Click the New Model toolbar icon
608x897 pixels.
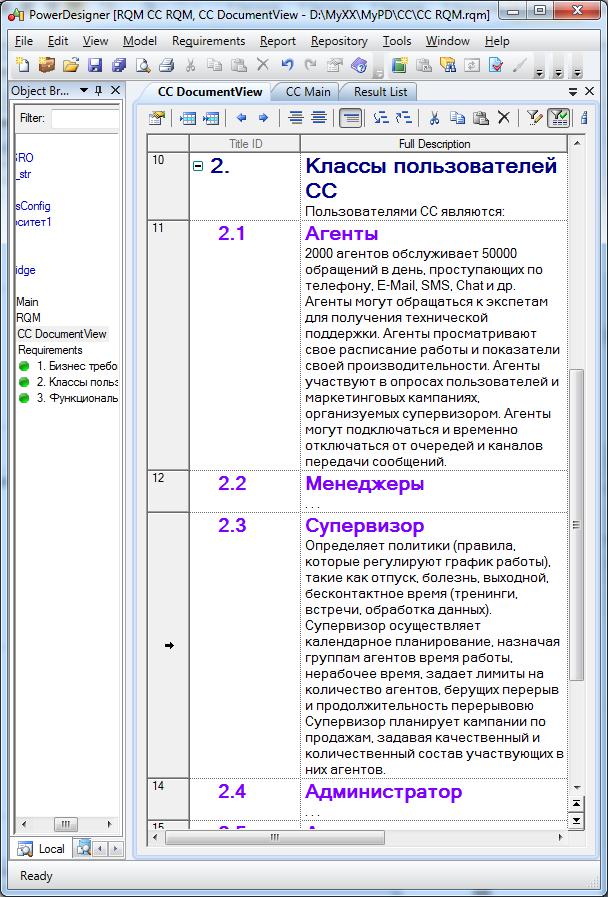tap(22, 65)
